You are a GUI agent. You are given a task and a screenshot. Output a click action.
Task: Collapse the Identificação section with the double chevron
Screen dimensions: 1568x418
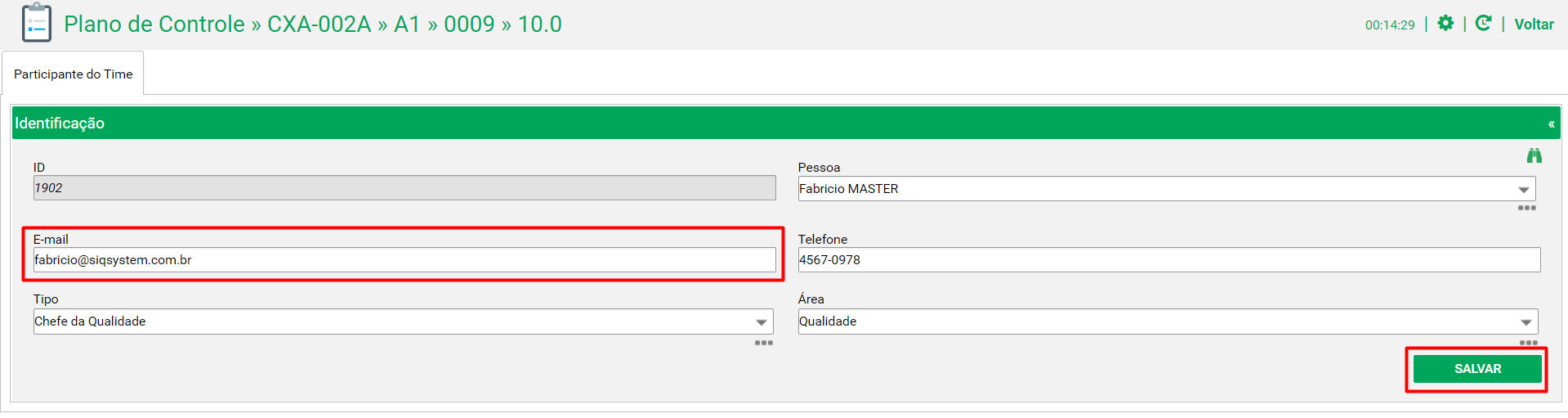1551,124
